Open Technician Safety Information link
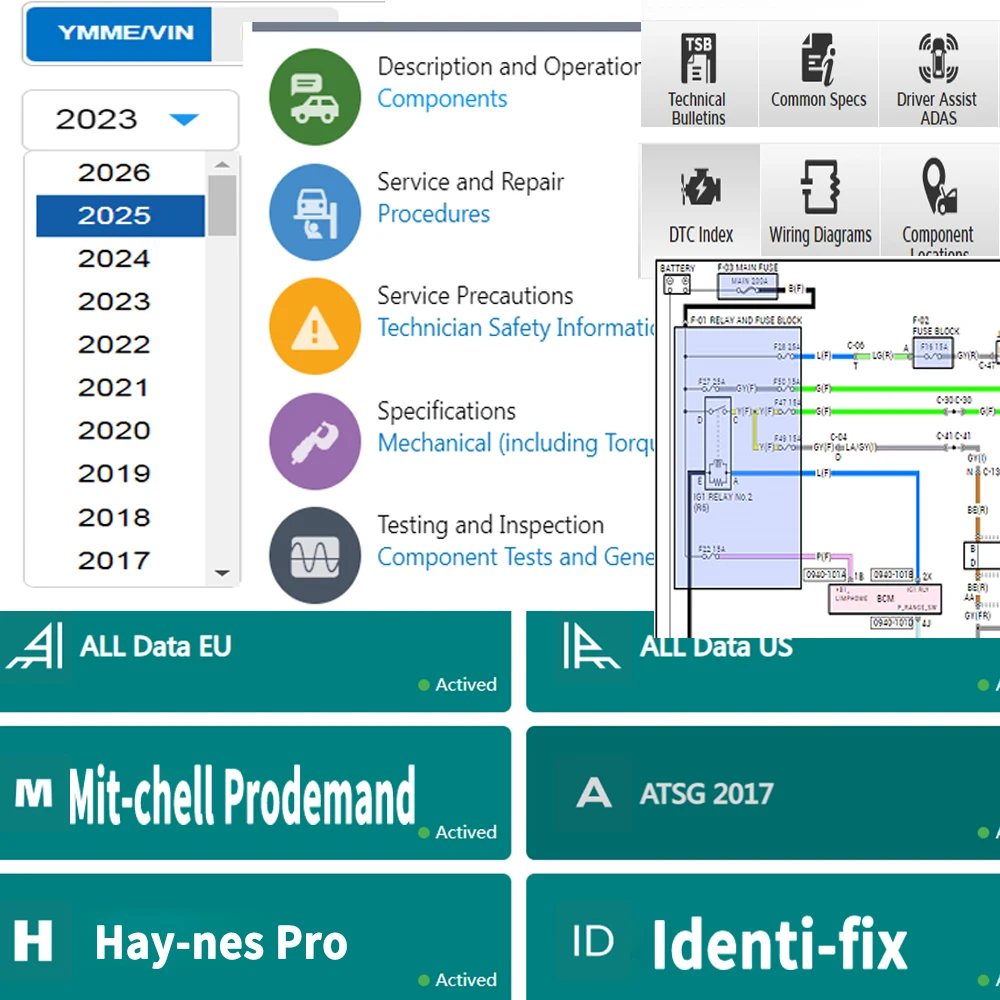 516,328
